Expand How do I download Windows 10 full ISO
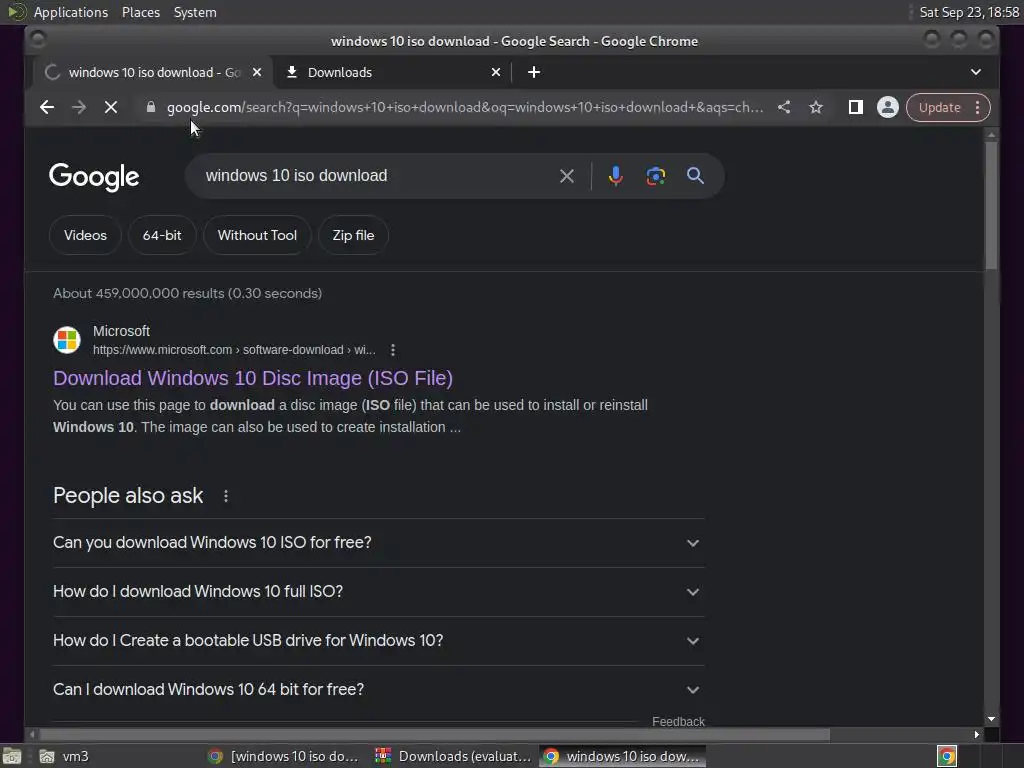The width and height of the screenshot is (1024, 768). (379, 592)
